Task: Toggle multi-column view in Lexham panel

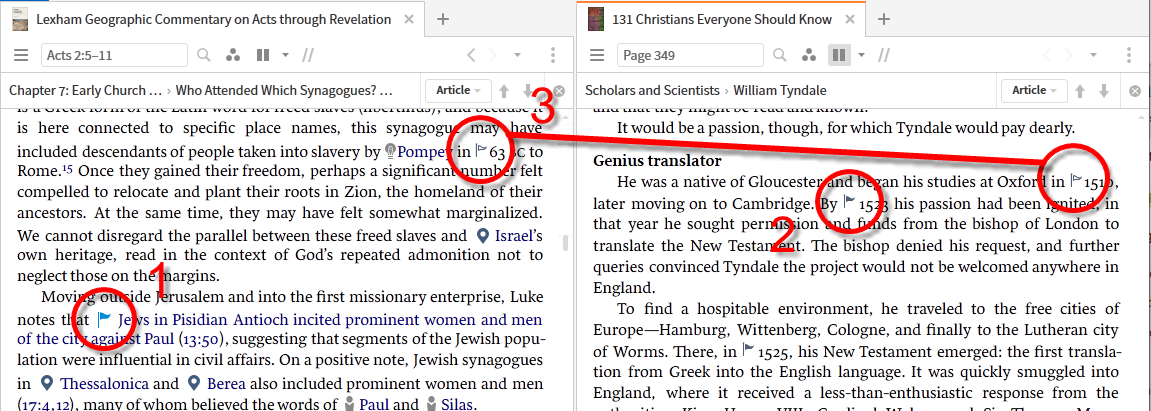Action: pyautogui.click(x=263, y=55)
